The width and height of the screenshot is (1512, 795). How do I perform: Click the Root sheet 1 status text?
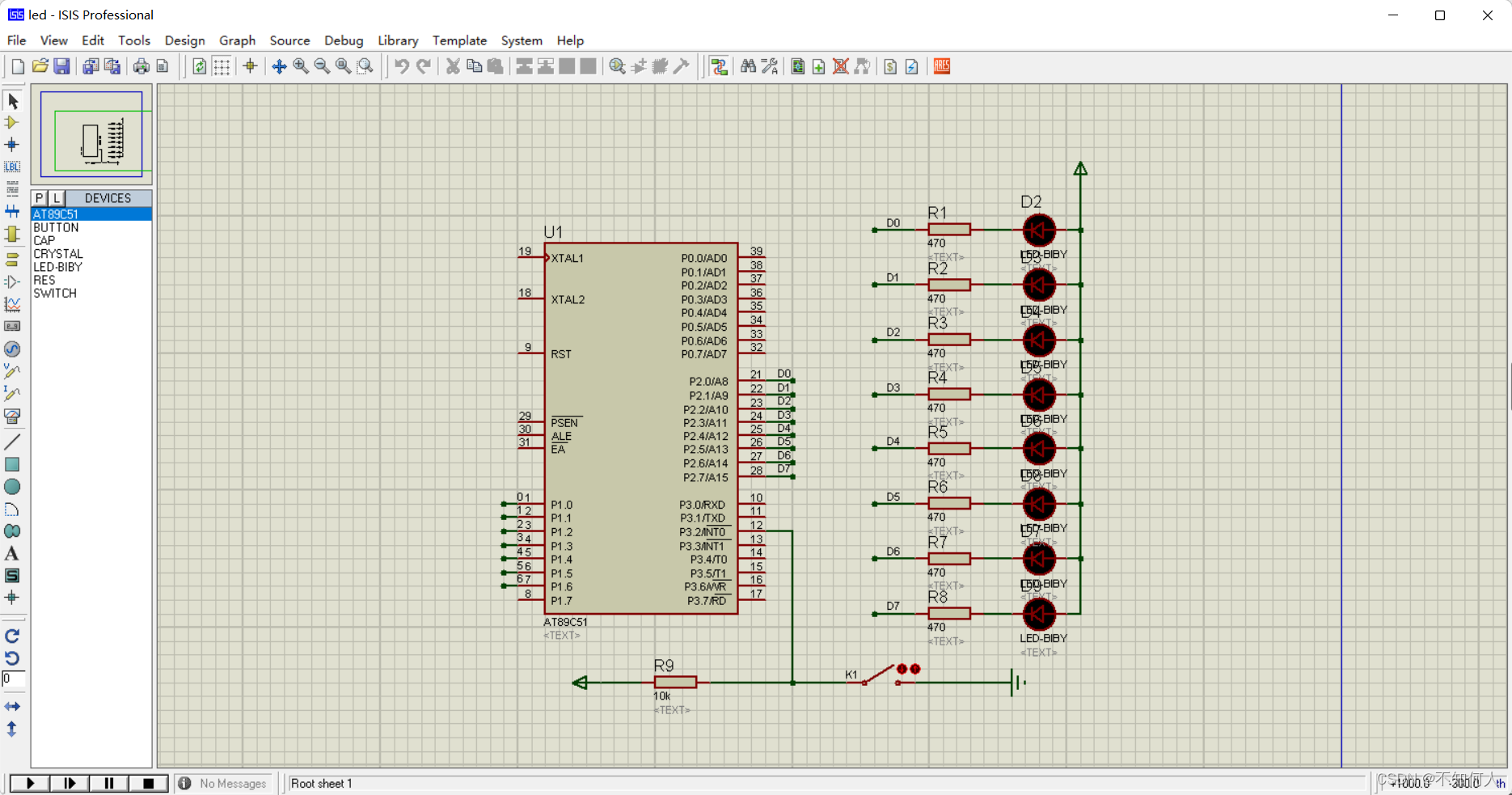point(322,783)
